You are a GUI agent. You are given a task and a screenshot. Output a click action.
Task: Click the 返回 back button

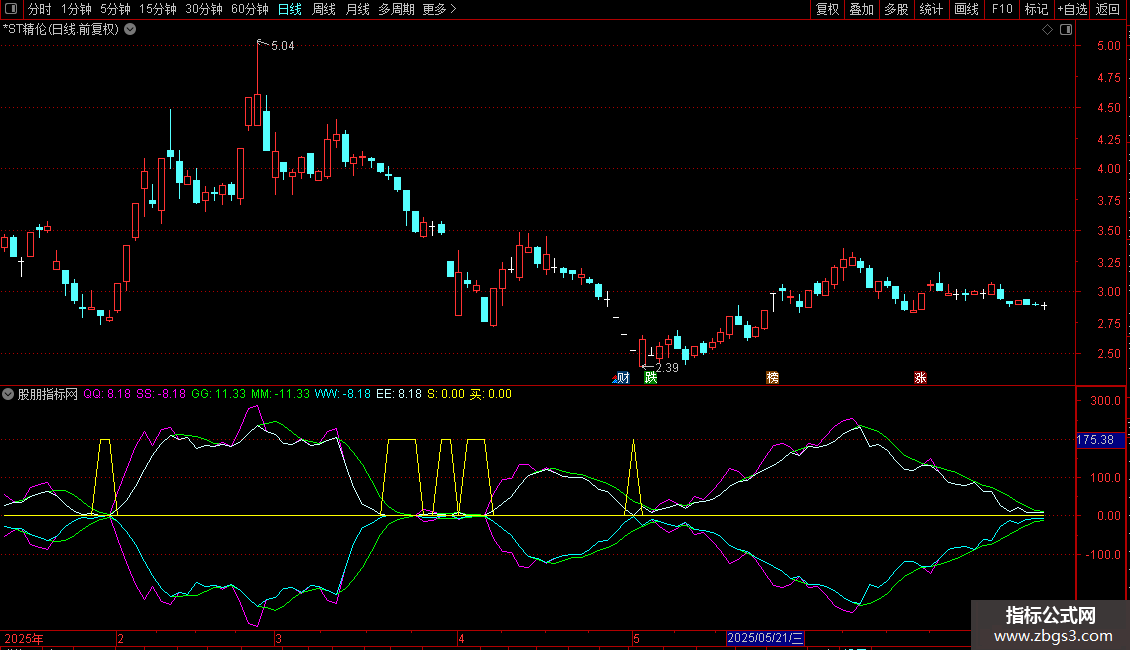tap(1108, 9)
